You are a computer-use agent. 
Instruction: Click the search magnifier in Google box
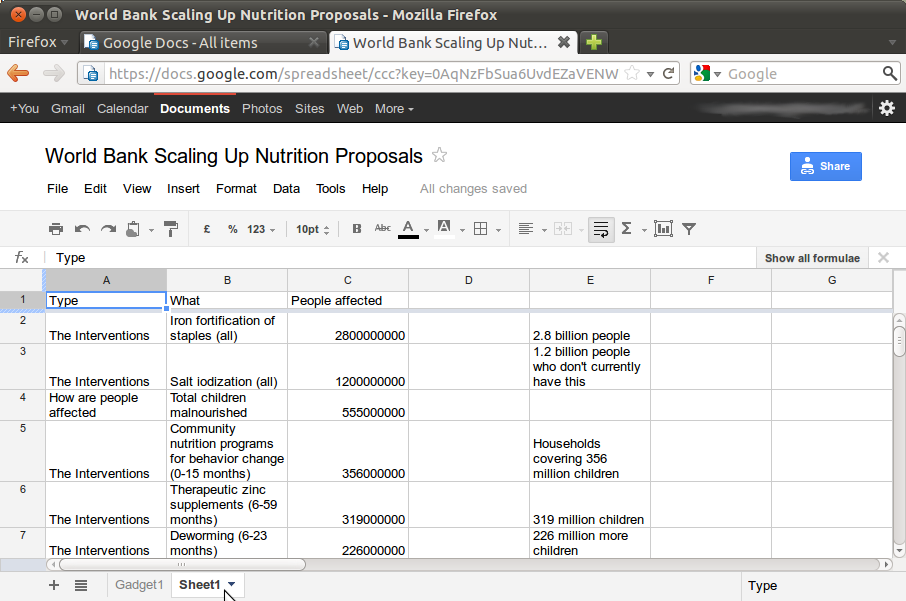coord(889,73)
